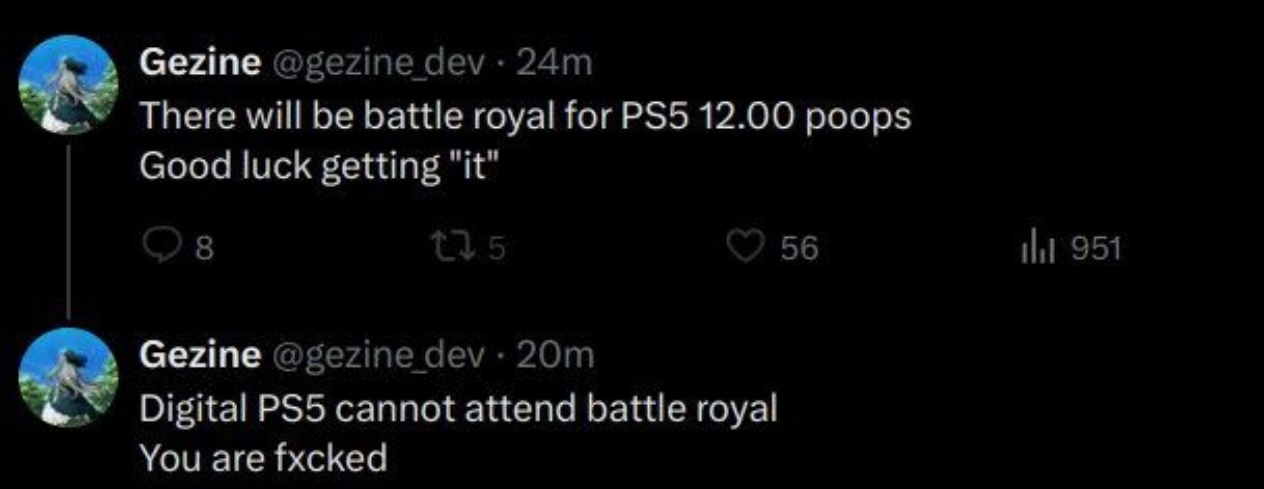Open the tweet about battle royal for PS5 12.00
This screenshot has height=489, width=1264.
coord(525,116)
